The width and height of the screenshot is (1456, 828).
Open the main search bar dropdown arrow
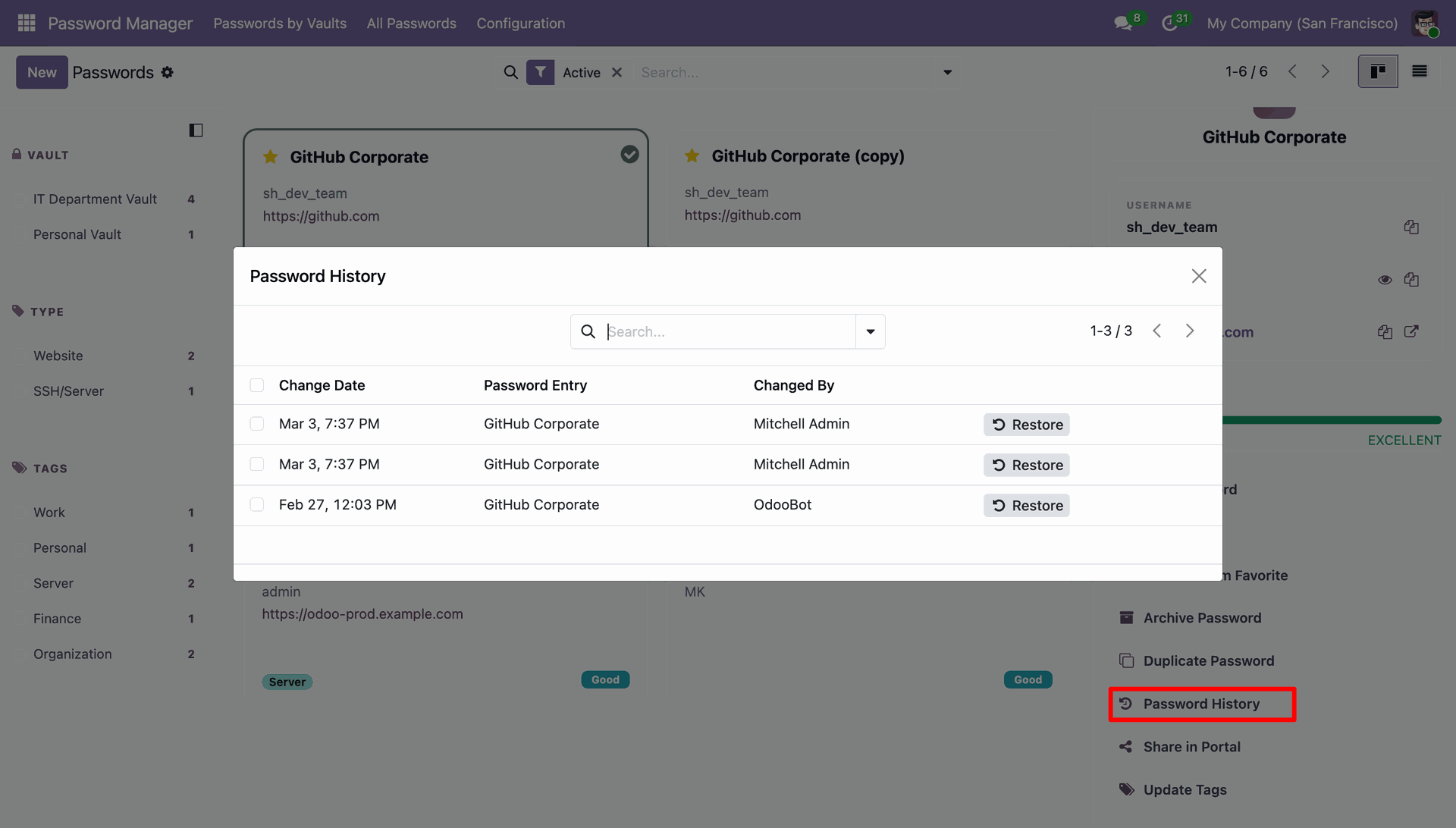coord(947,72)
